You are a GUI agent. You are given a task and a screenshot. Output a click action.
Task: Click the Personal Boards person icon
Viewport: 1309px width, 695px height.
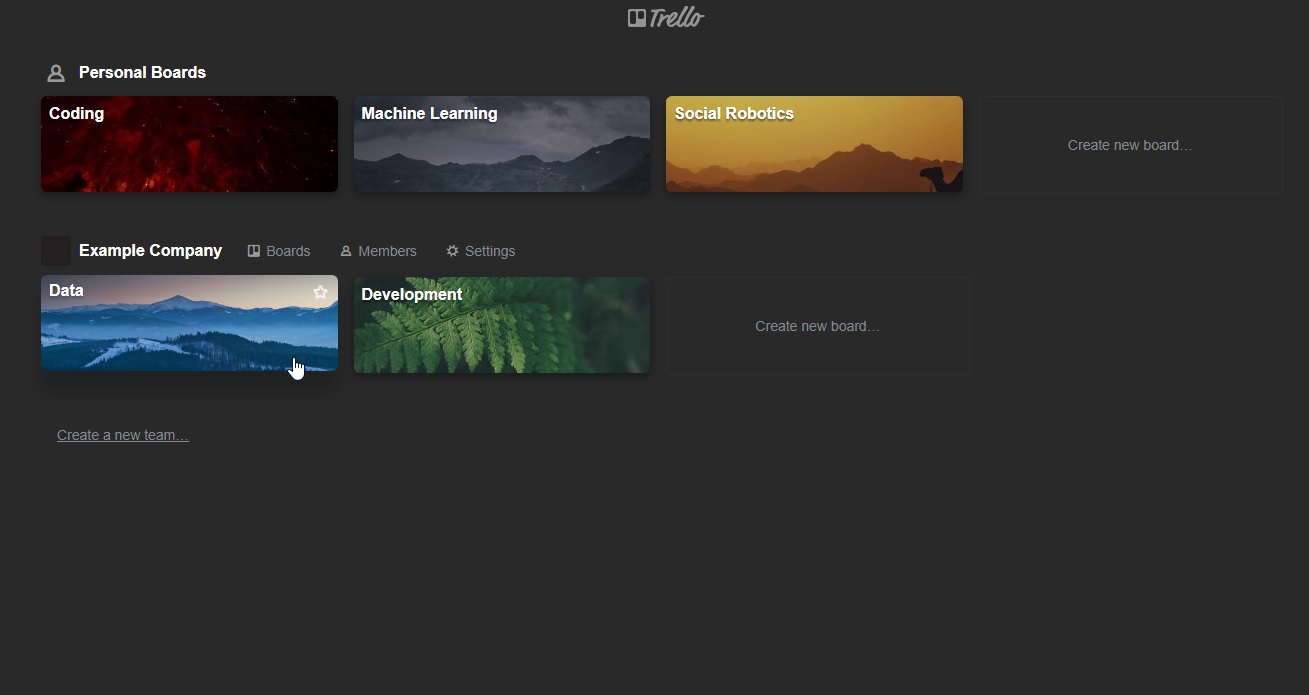(x=56, y=73)
